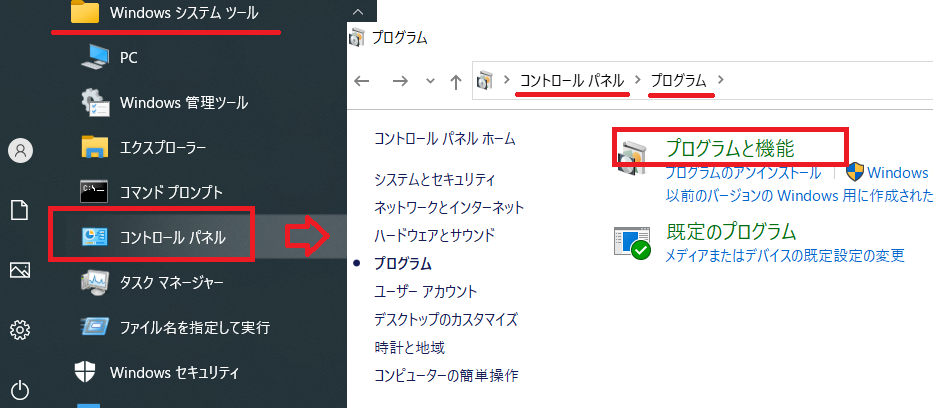Collapse the Windows システム ツール group chevron
Image resolution: width=933 pixels, height=408 pixels.
tap(358, 11)
